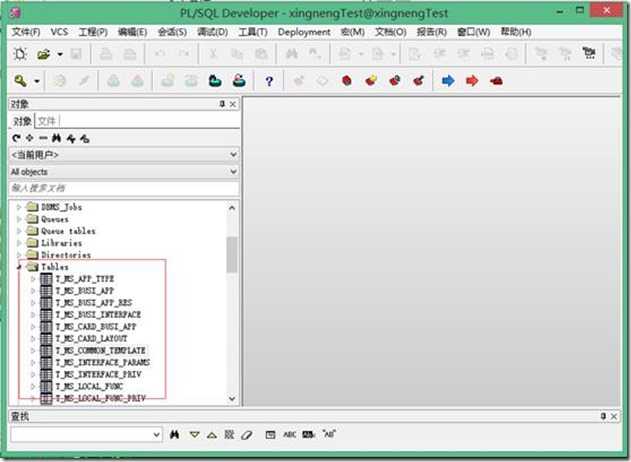Click the tree scrollbar up arrow

coord(232,208)
